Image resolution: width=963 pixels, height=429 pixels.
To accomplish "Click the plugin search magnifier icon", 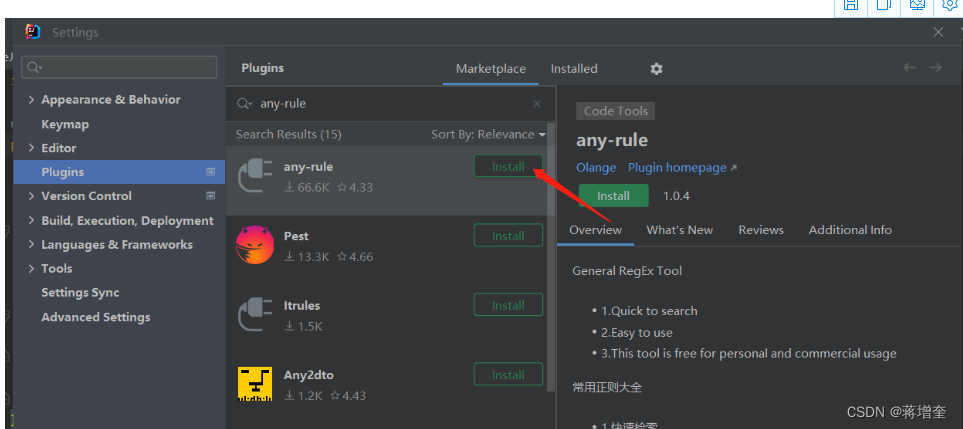I will coord(244,104).
